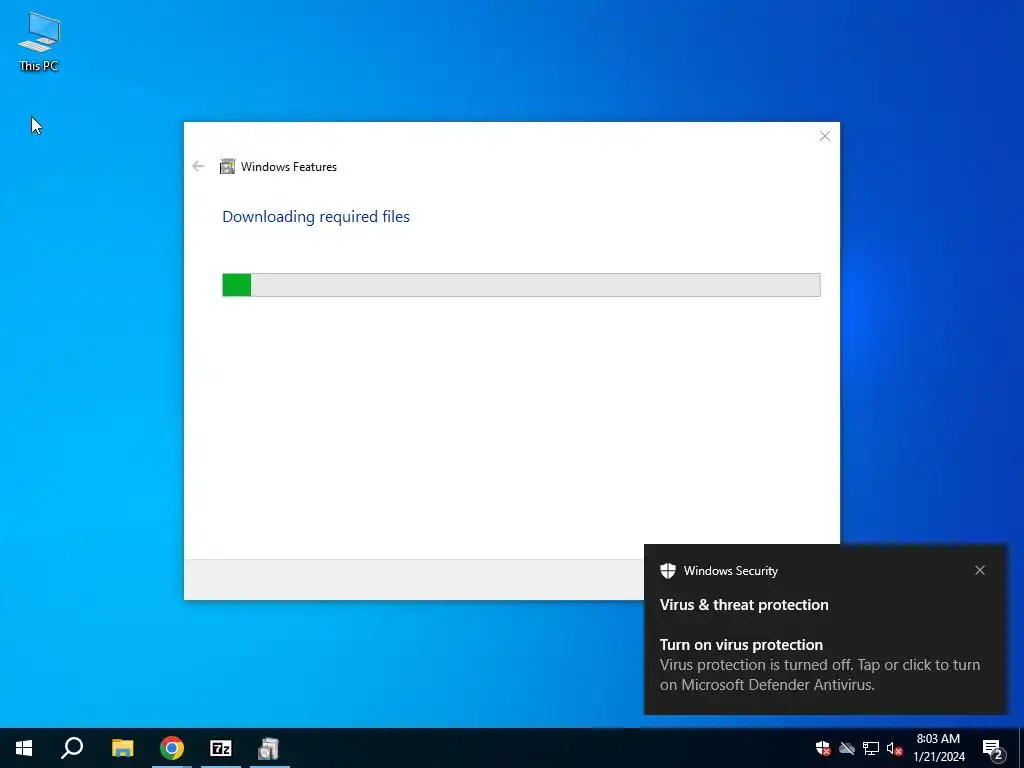The width and height of the screenshot is (1024, 768).
Task: Dismiss the Windows Security notification
Action: 980,570
